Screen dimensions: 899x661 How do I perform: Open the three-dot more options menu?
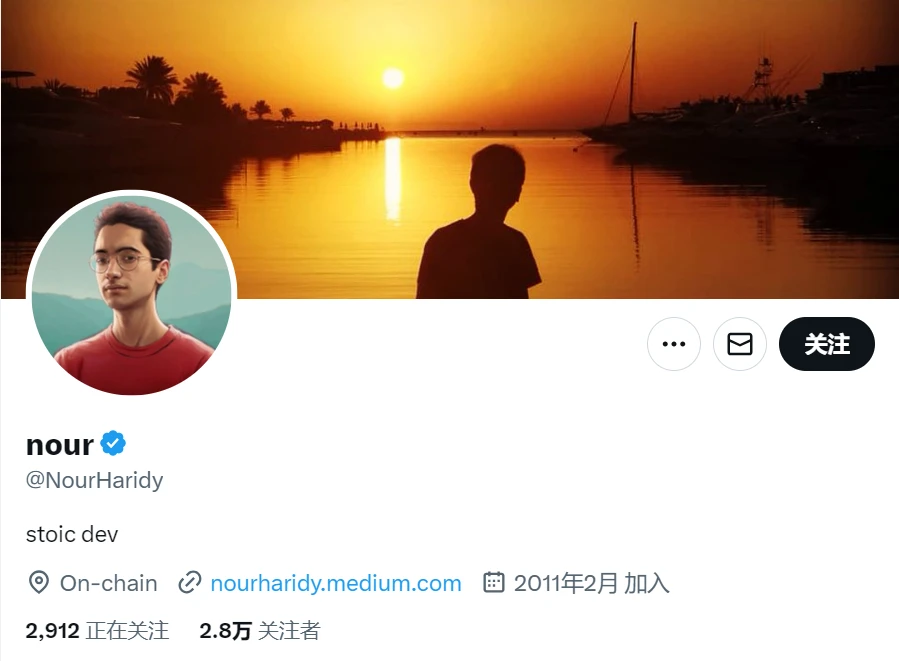pos(674,344)
